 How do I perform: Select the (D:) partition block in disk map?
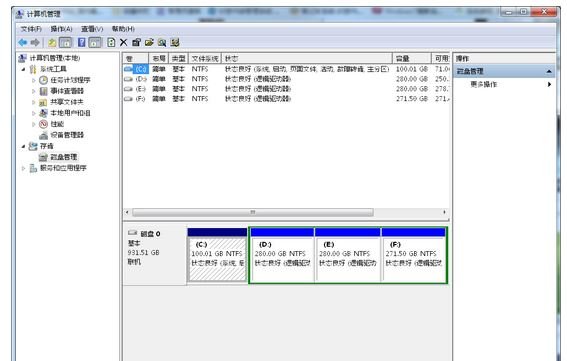click(x=282, y=255)
